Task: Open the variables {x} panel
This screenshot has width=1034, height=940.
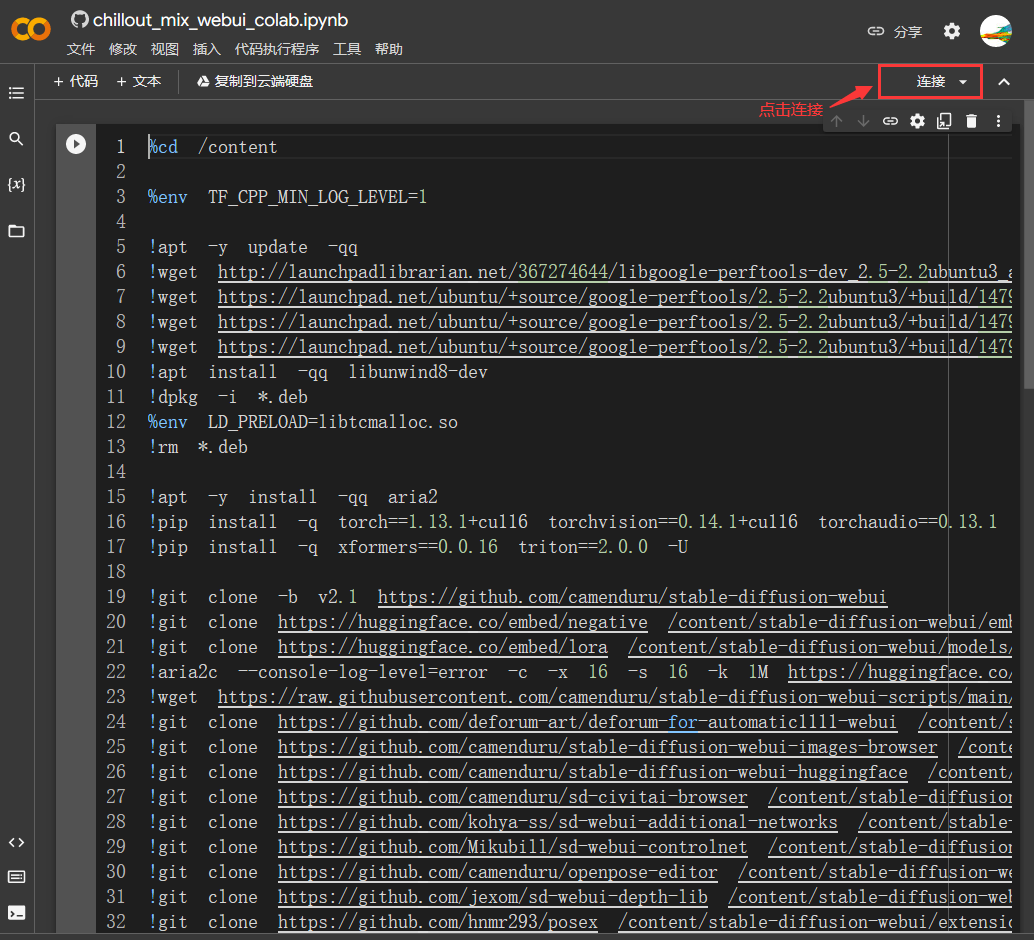Action: tap(16, 185)
